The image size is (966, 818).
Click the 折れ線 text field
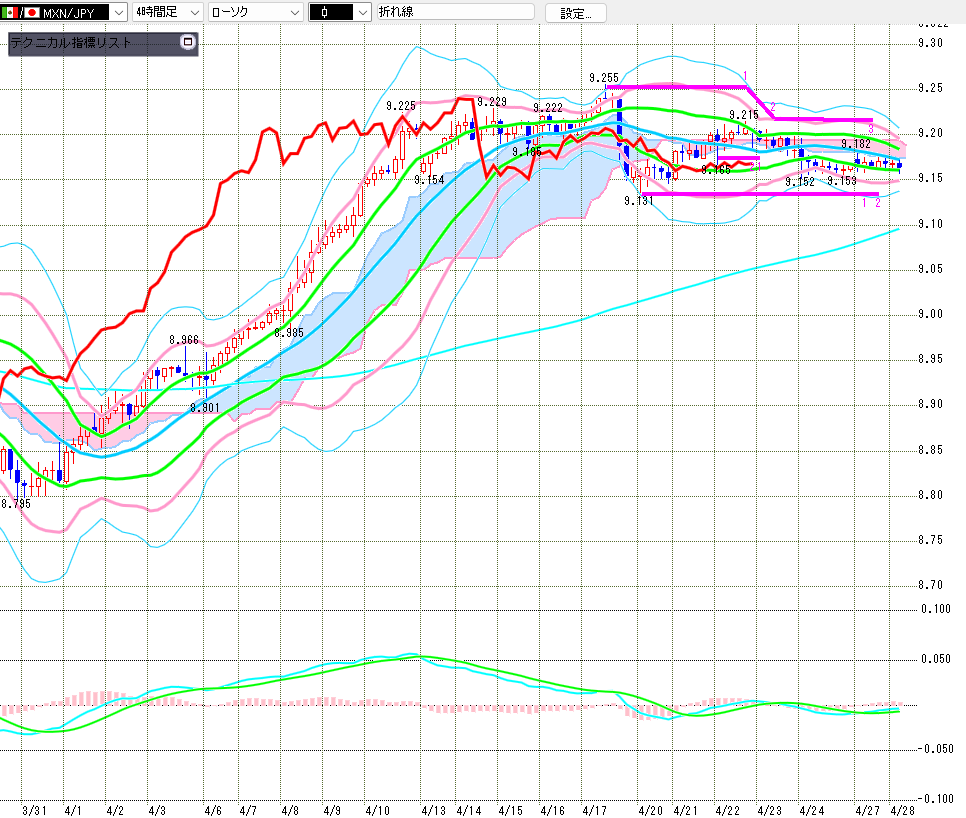tap(455, 12)
